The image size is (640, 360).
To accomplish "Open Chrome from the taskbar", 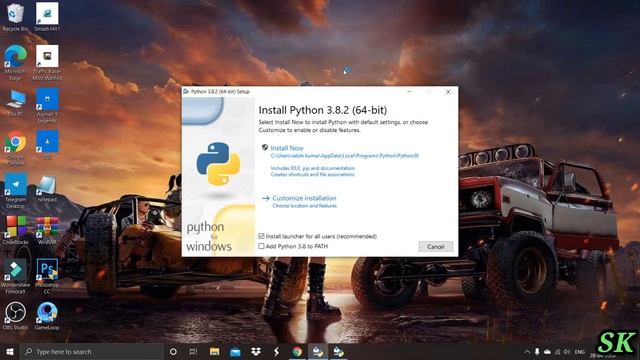I will [297, 351].
